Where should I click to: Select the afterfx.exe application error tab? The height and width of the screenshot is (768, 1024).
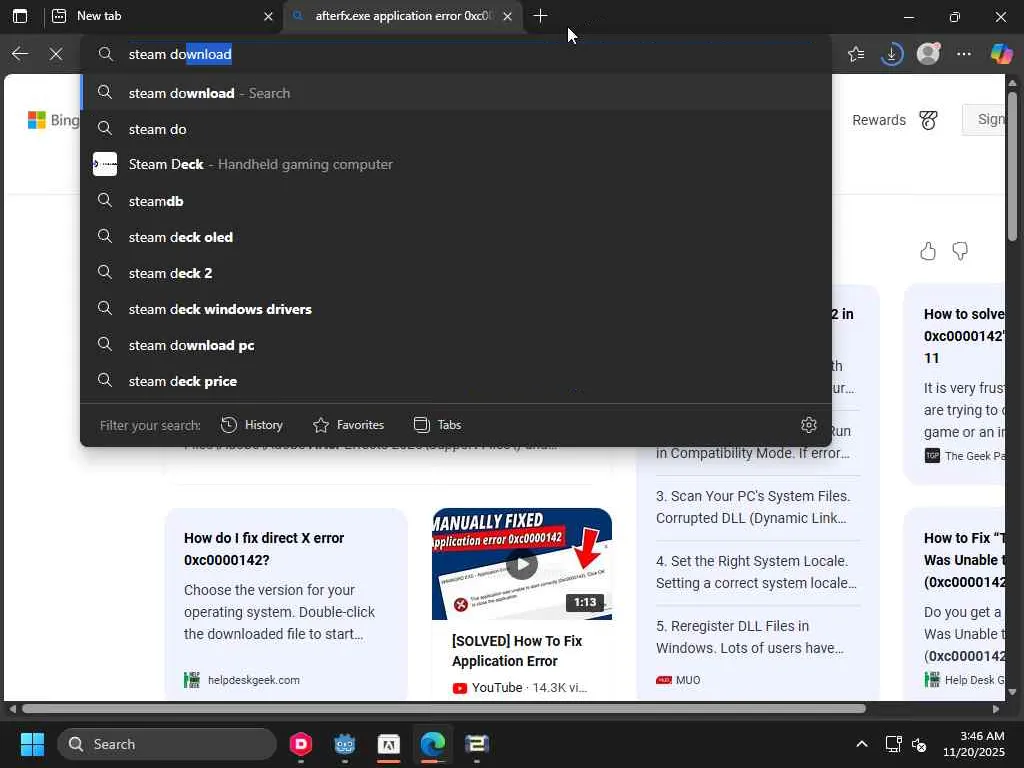click(x=402, y=16)
